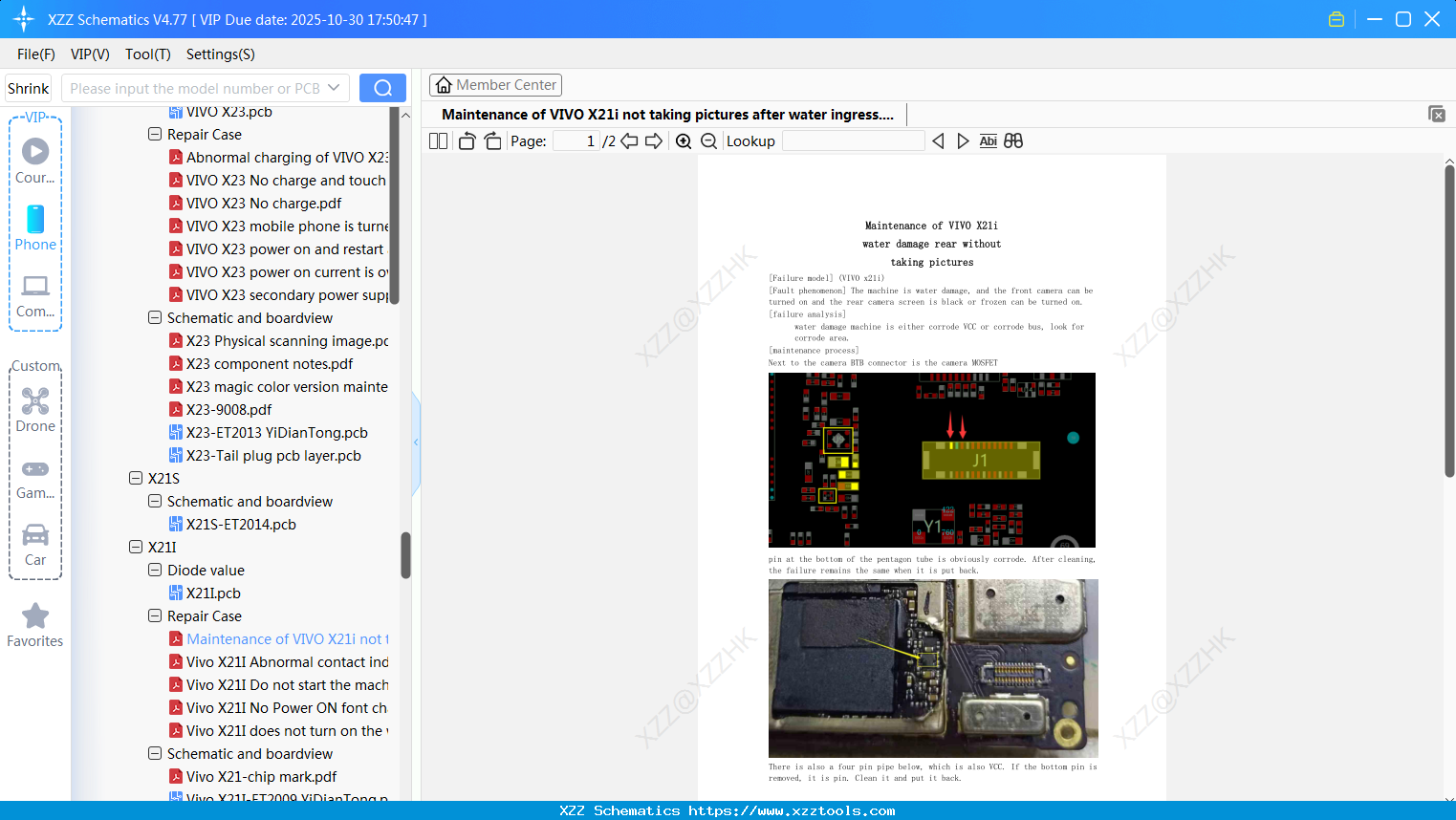Open the VIP(V) menu

(x=90, y=54)
